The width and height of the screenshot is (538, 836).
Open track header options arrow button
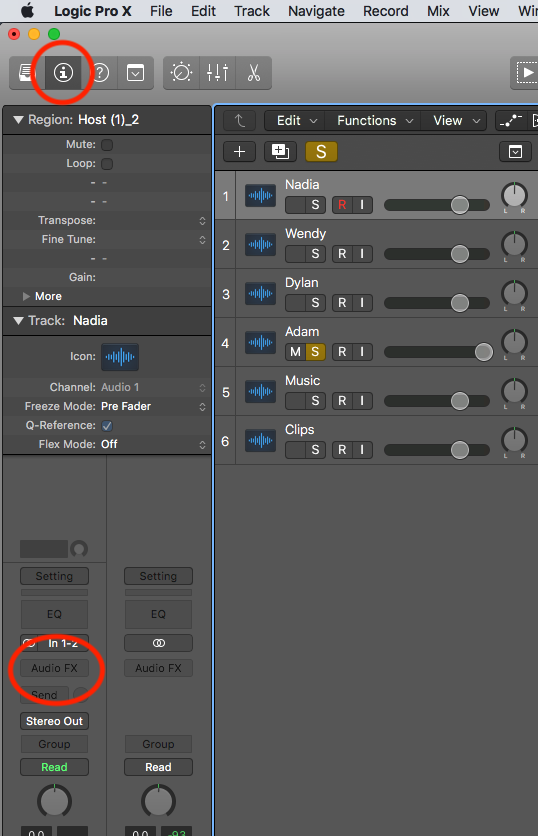coord(516,152)
